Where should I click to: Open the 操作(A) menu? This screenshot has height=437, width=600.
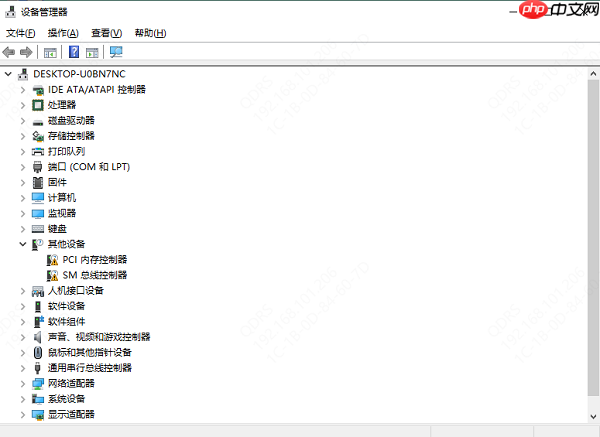coord(63,33)
